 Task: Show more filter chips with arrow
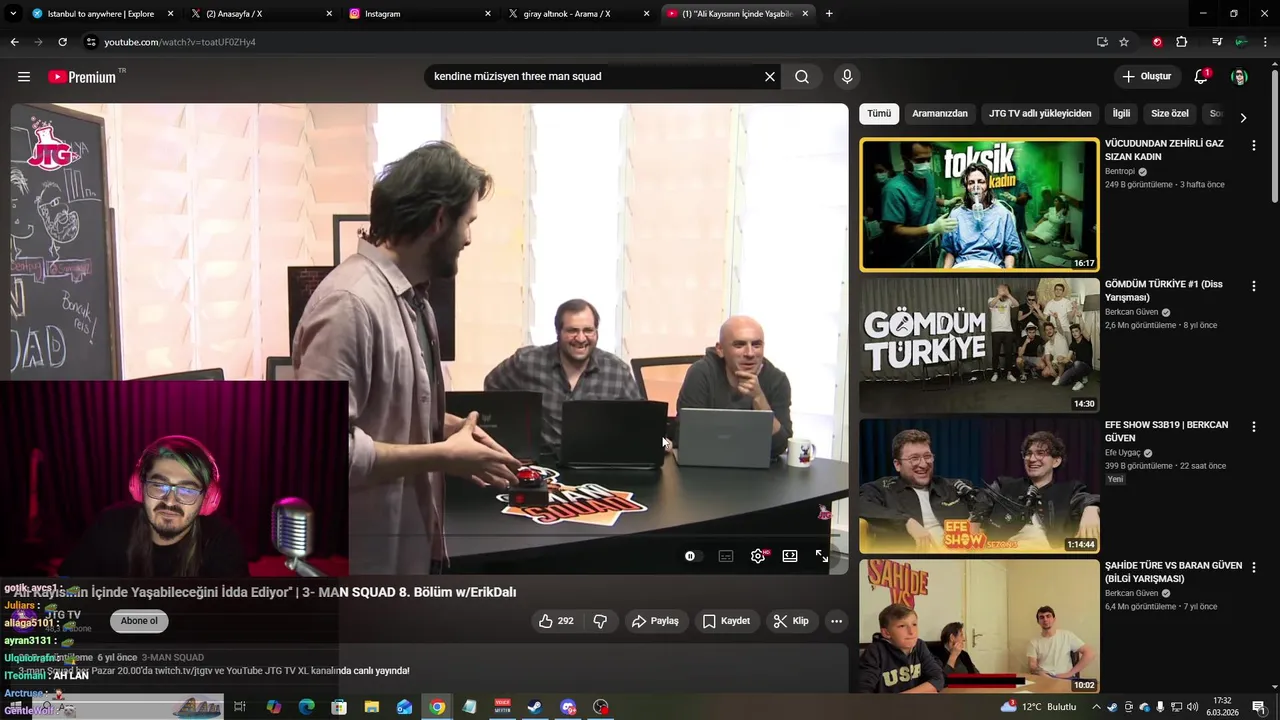1243,117
